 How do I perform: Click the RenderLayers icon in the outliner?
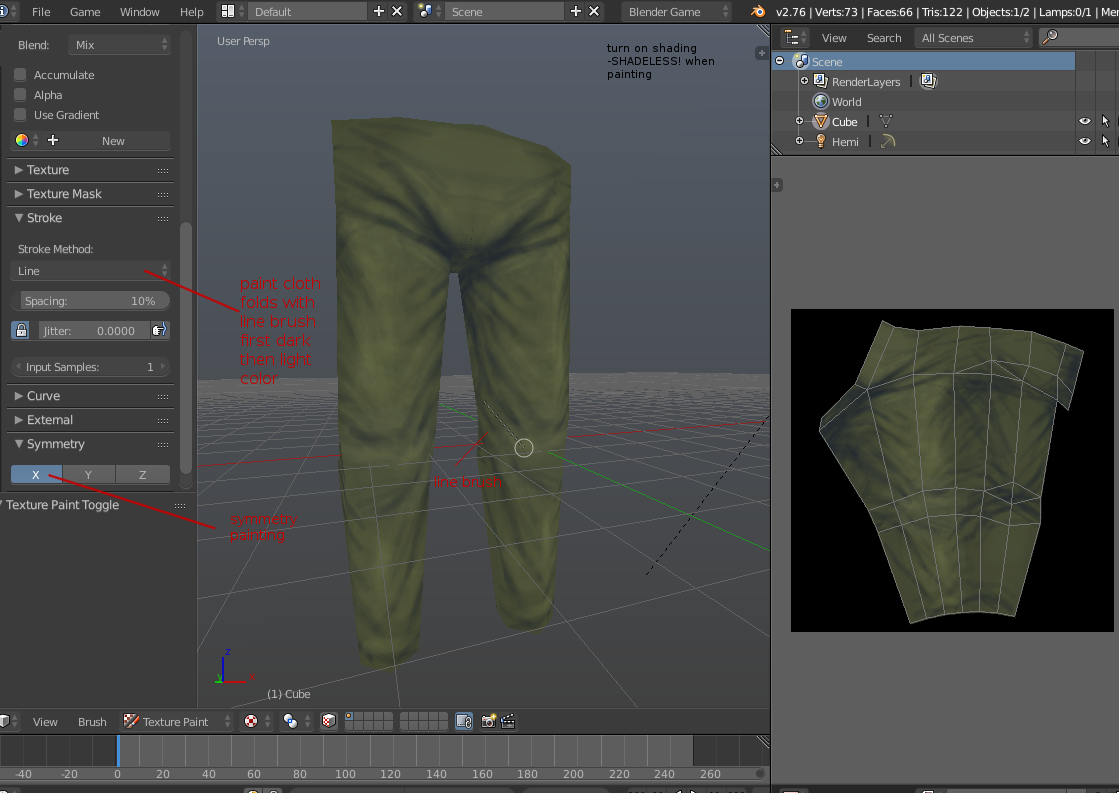(x=821, y=81)
